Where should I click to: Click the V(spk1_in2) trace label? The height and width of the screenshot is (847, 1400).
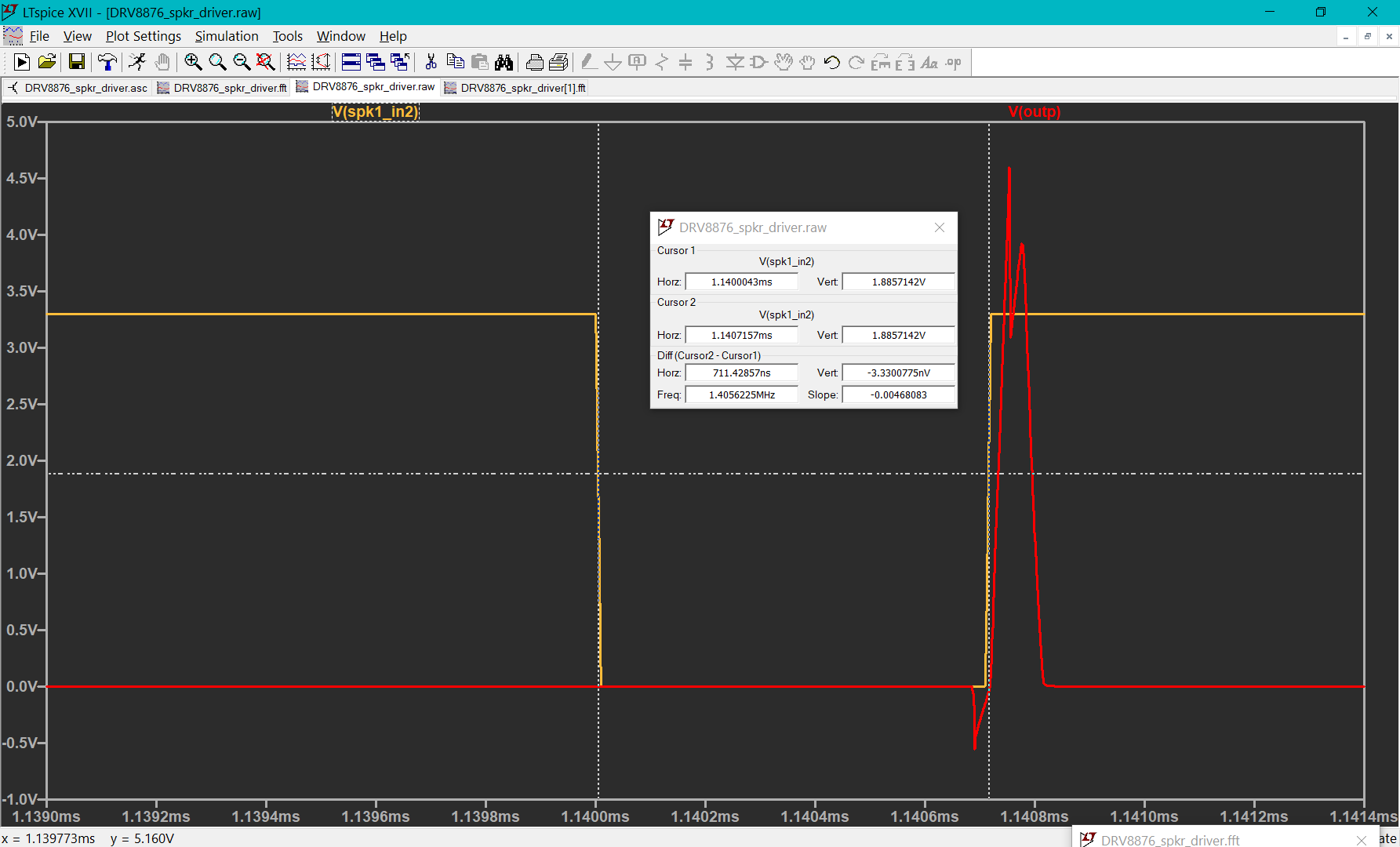pyautogui.click(x=376, y=112)
